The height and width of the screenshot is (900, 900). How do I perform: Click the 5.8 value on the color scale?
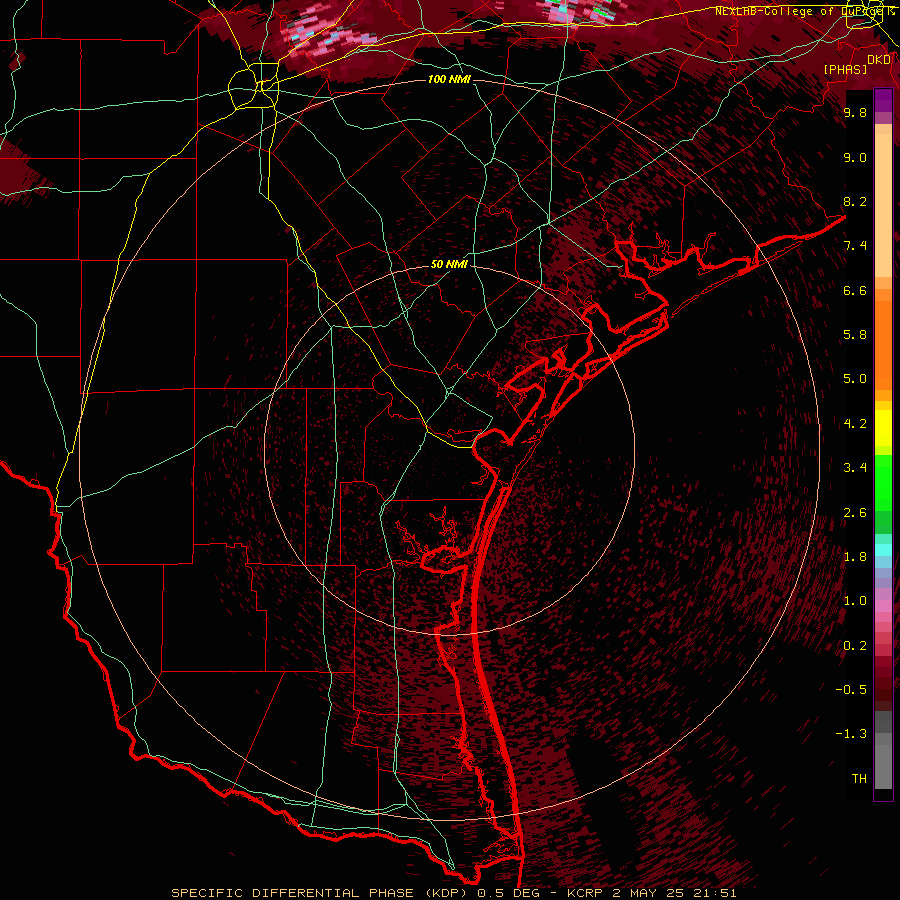click(x=855, y=335)
